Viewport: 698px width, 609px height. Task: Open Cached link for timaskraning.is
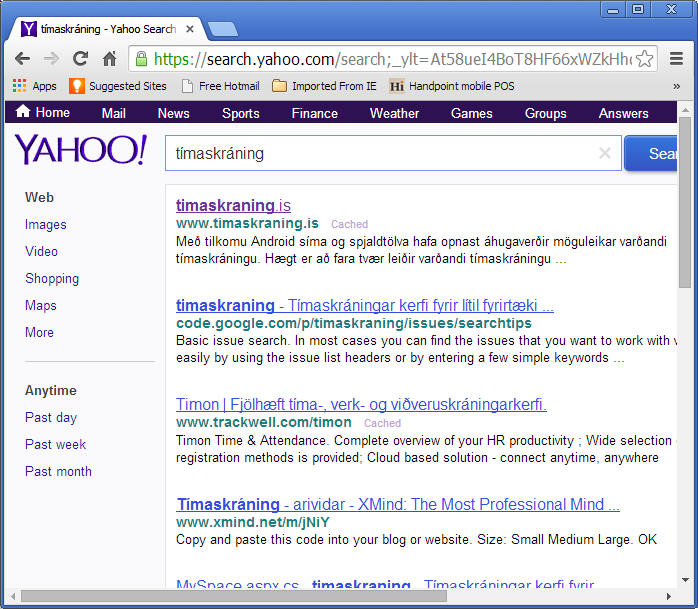pyautogui.click(x=349, y=224)
